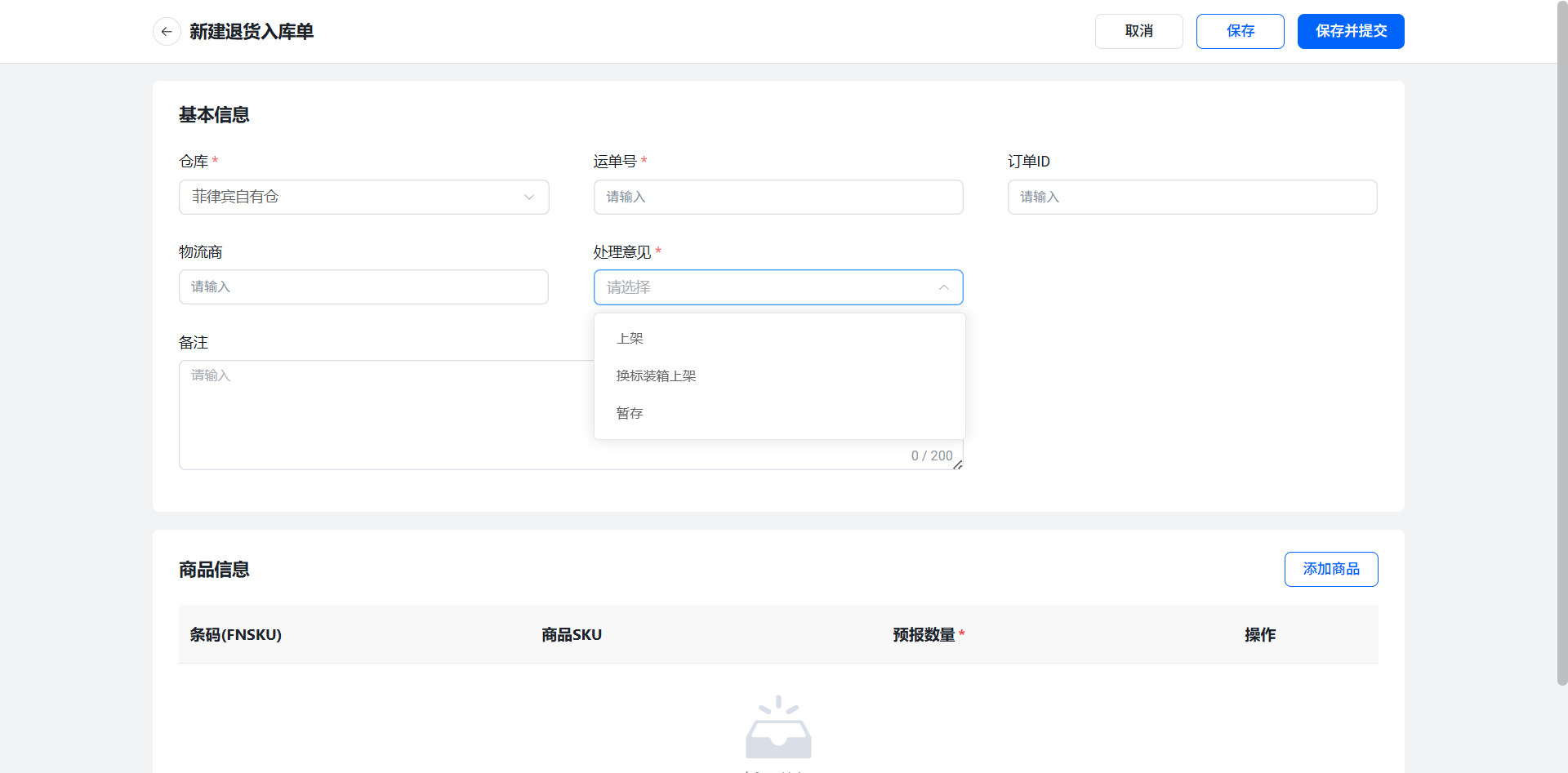
Task: Select the 暂存 option
Action: click(779, 414)
